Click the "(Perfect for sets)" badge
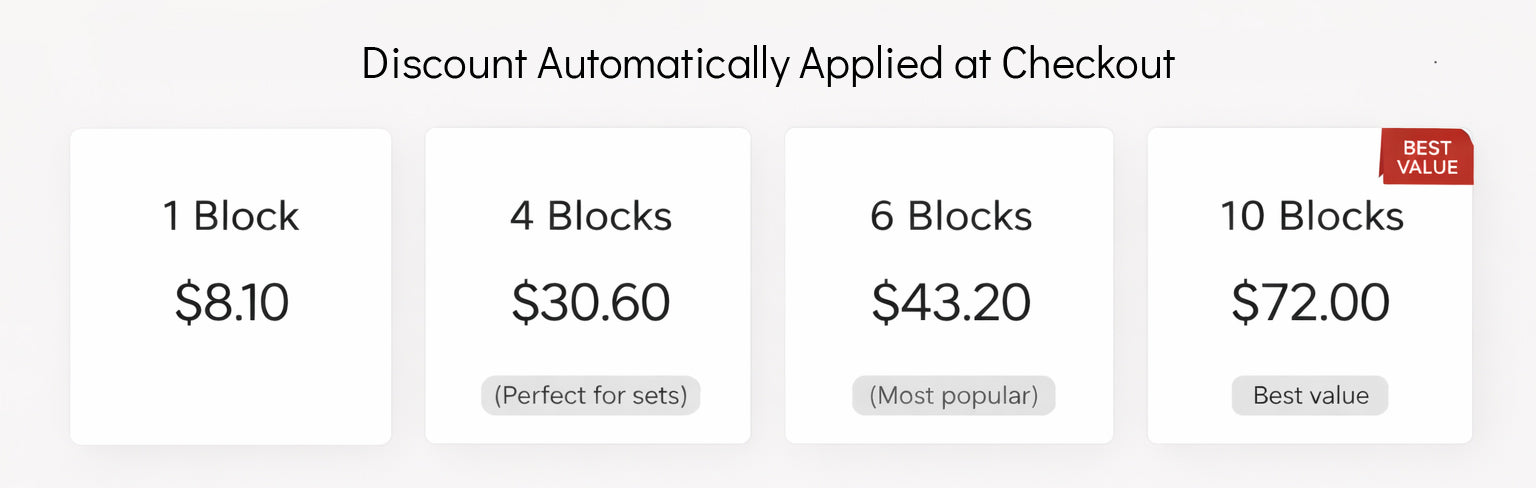The image size is (1536, 488). [x=591, y=395]
